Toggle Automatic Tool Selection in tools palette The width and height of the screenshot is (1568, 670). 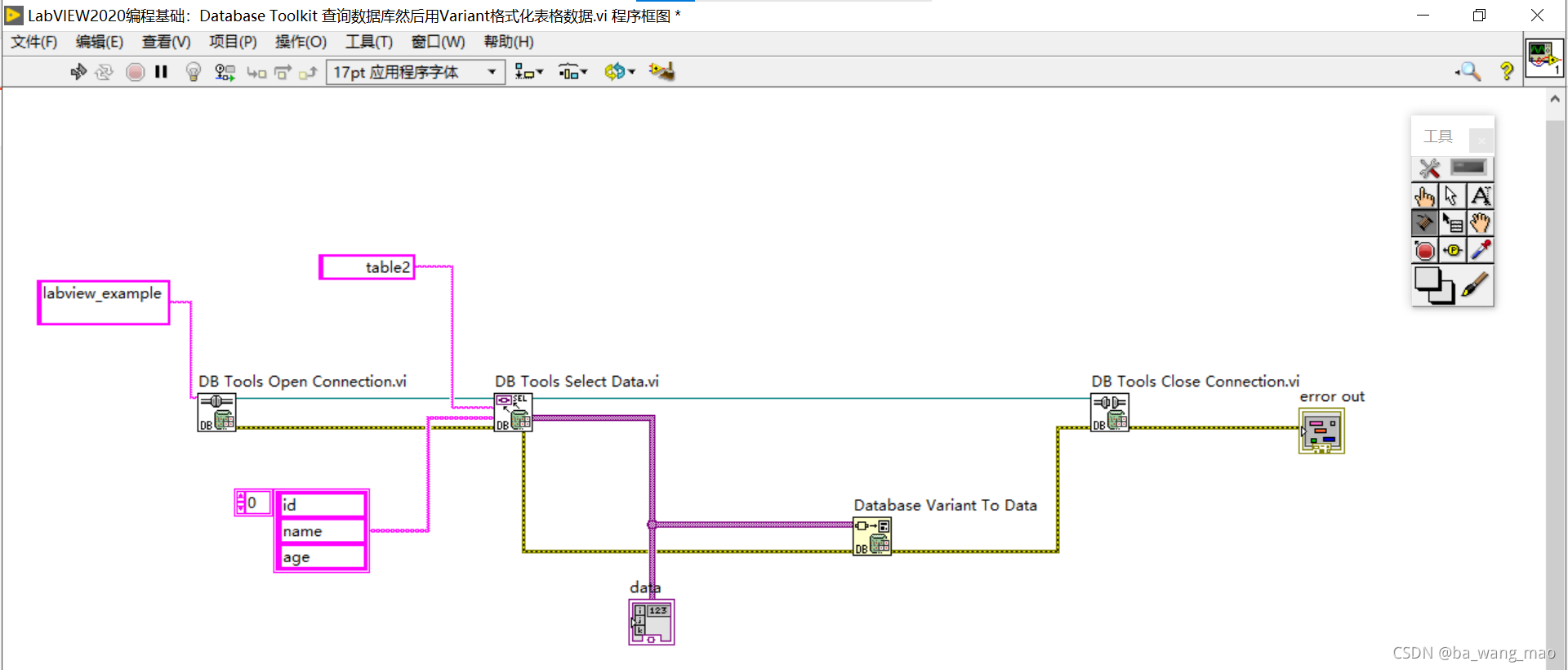point(1453,168)
